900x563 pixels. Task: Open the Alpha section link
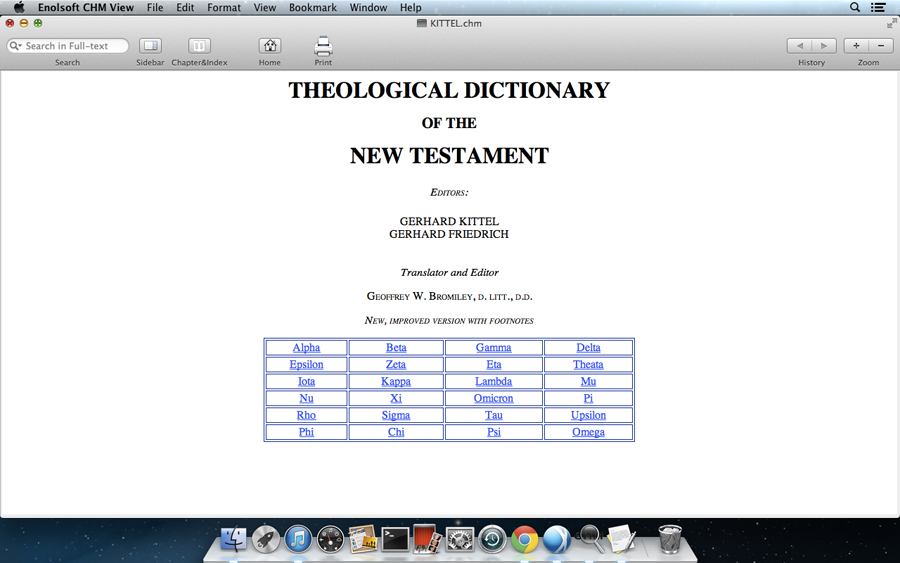coord(307,348)
